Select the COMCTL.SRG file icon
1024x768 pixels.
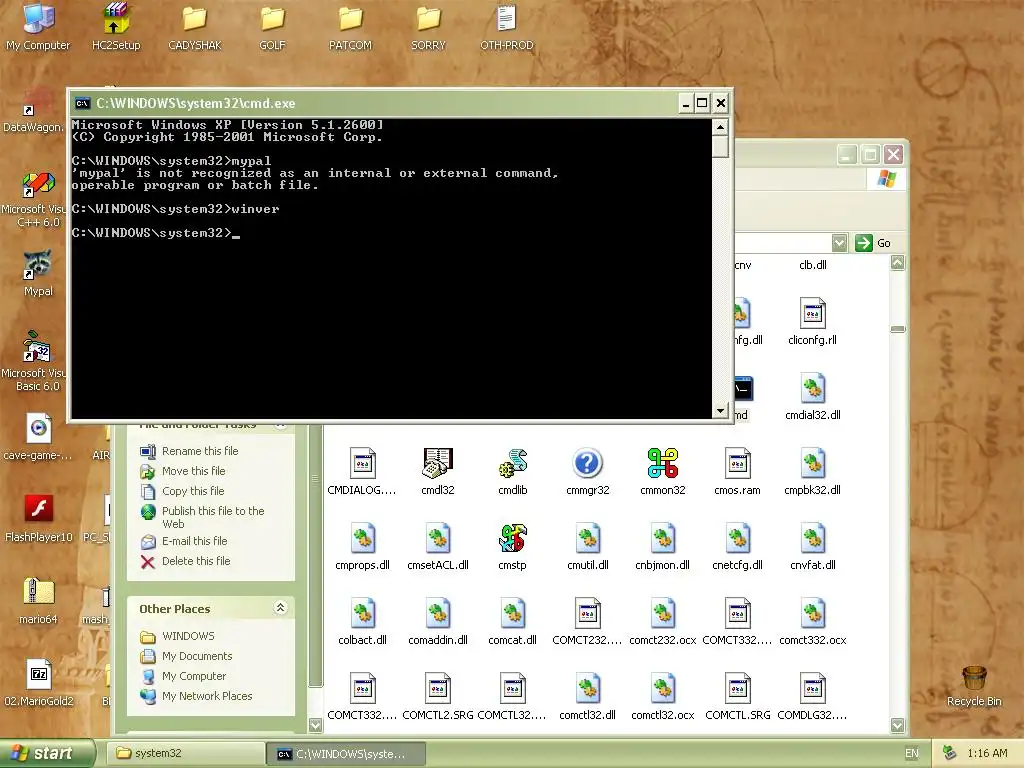click(737, 689)
